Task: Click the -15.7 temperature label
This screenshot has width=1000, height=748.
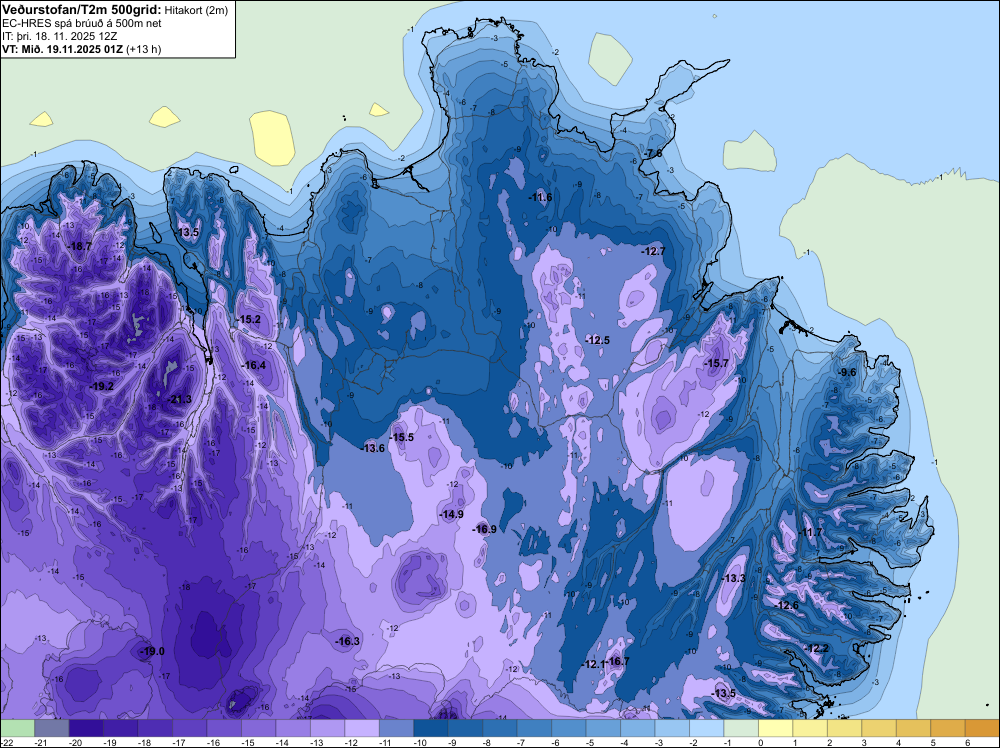Action: [716, 363]
